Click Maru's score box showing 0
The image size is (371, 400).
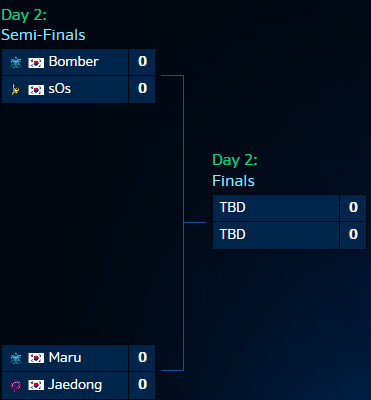(142, 358)
